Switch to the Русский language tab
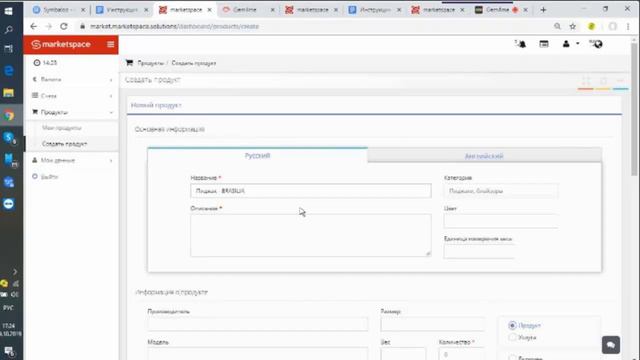The height and width of the screenshot is (360, 640). (257, 156)
